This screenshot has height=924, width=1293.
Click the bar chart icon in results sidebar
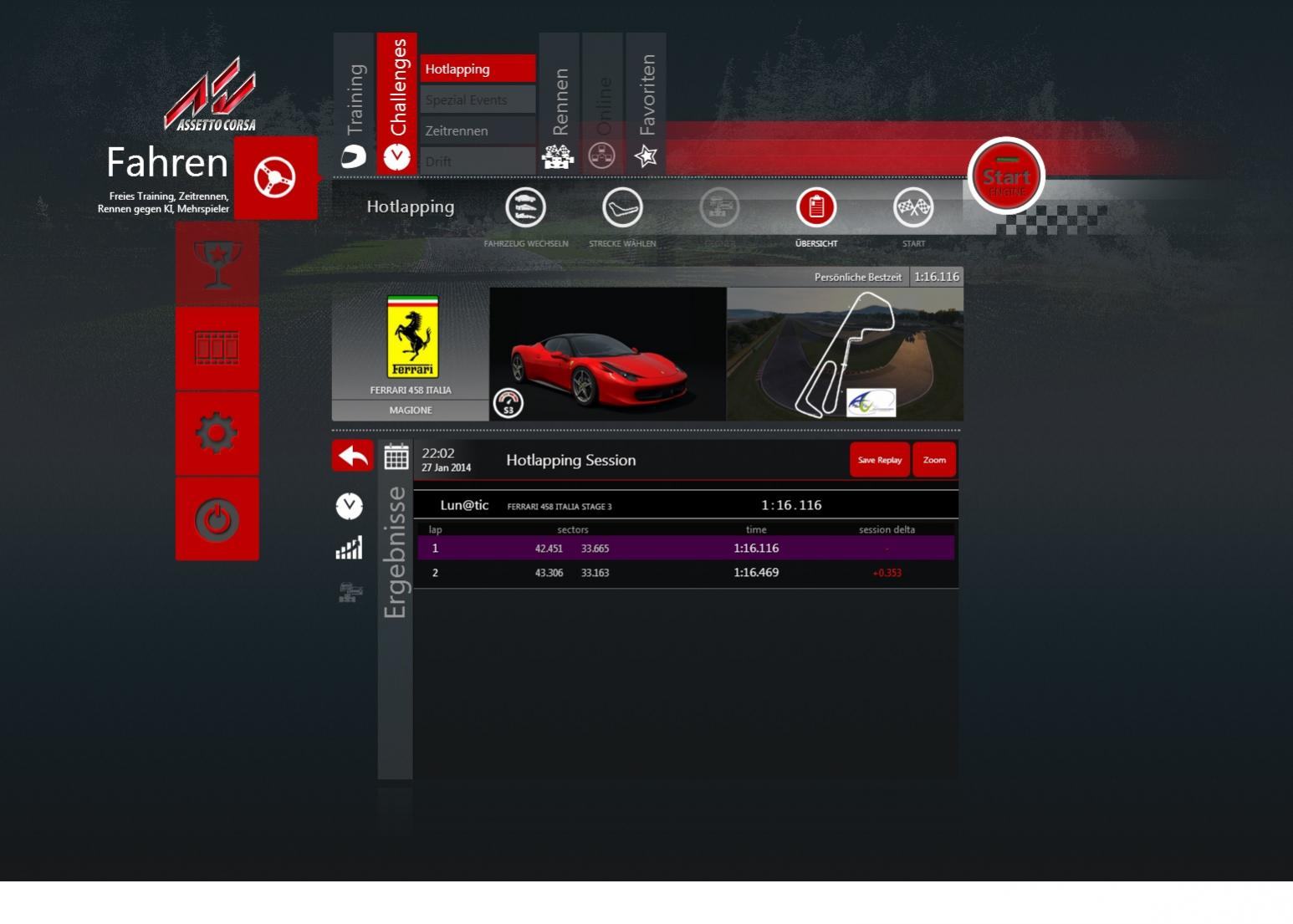(350, 548)
